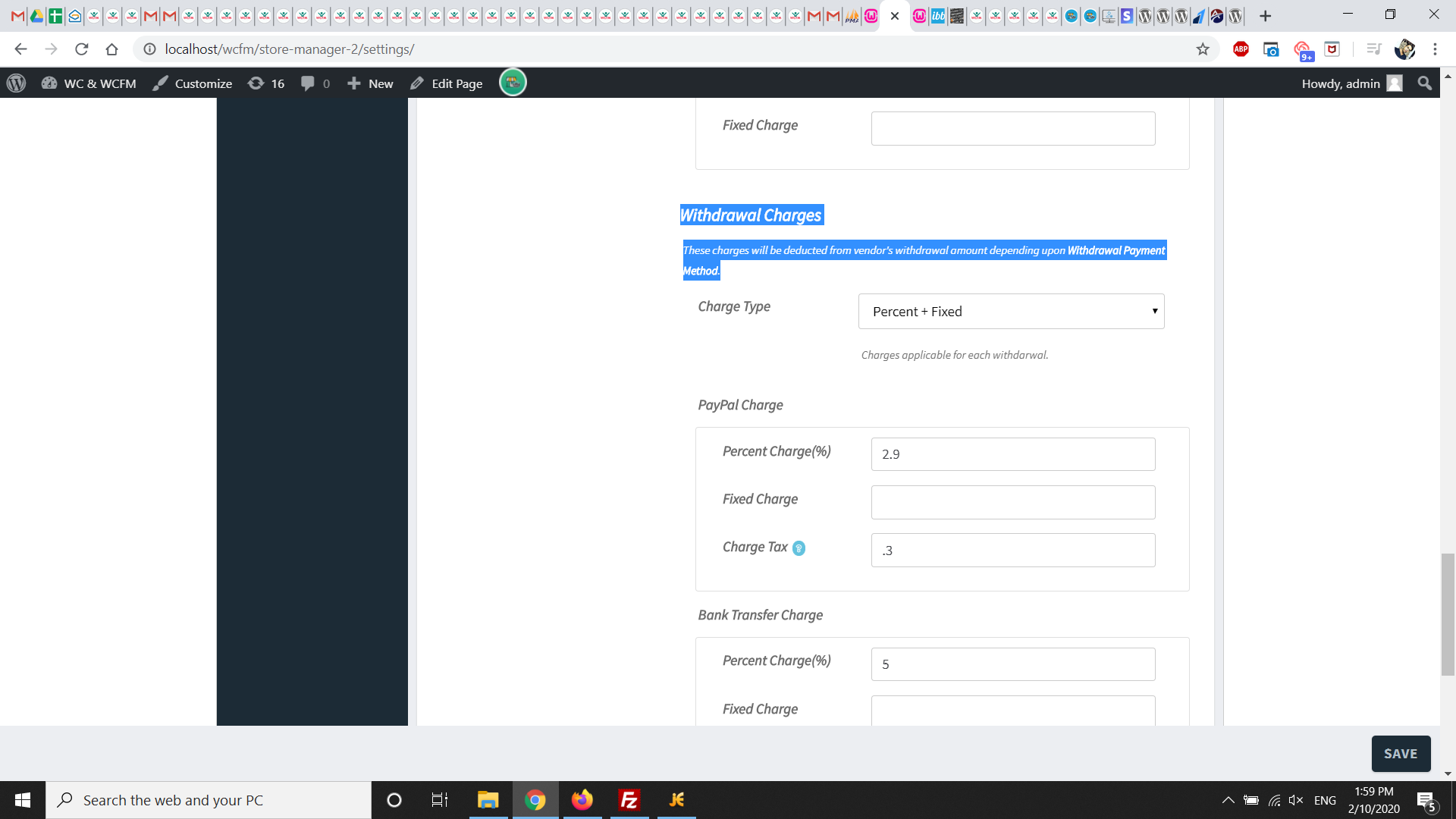Open the Action Center notifications

click(x=1426, y=800)
